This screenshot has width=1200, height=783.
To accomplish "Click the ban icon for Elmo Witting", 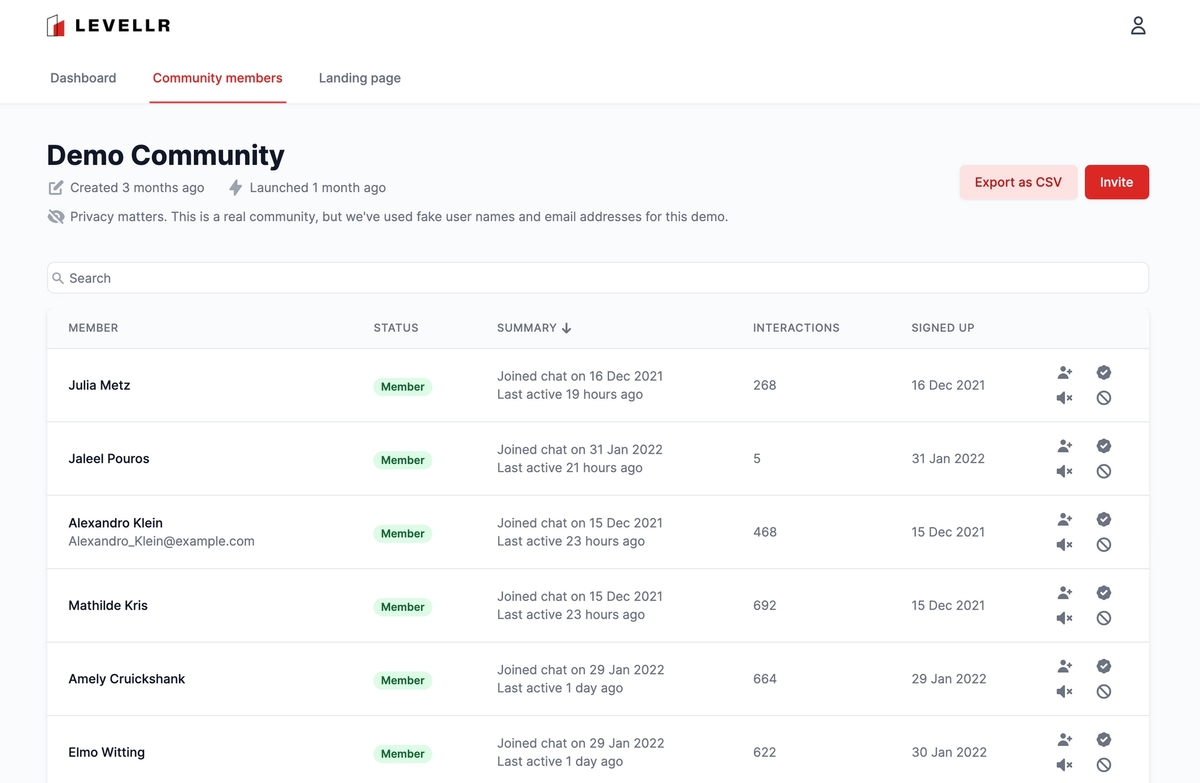I will pyautogui.click(x=1104, y=765).
